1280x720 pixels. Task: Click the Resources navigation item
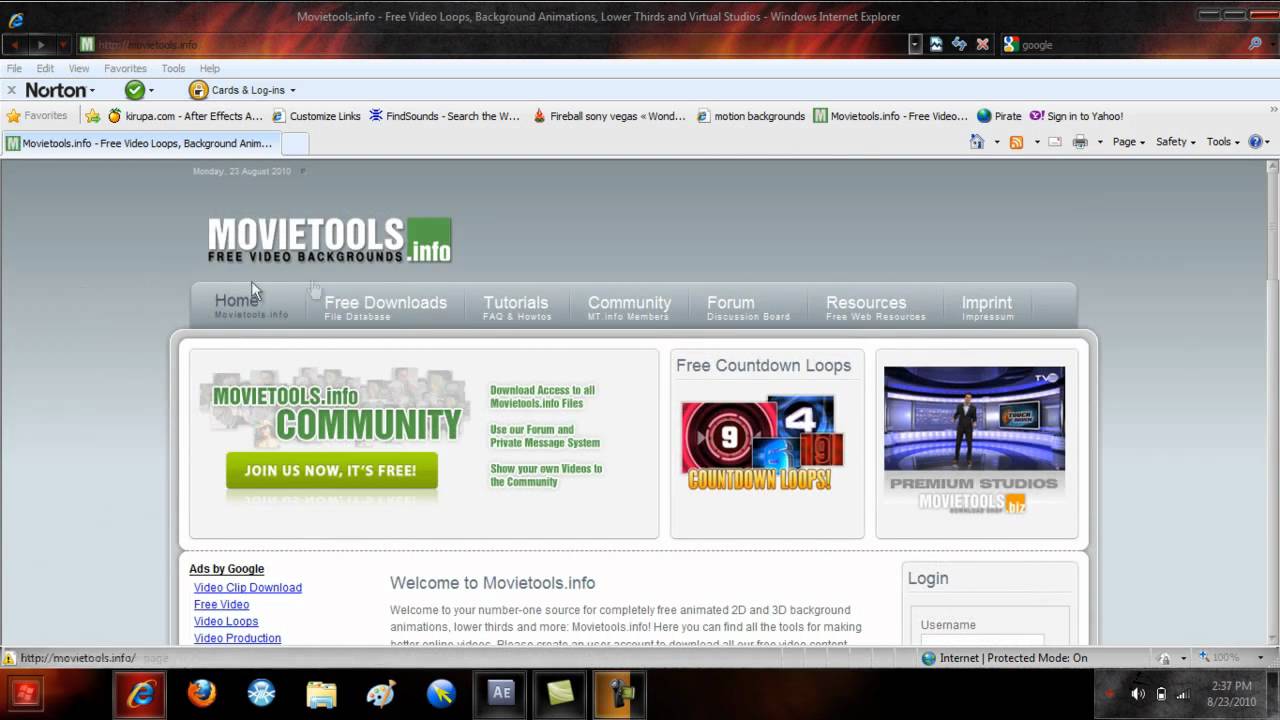click(875, 307)
